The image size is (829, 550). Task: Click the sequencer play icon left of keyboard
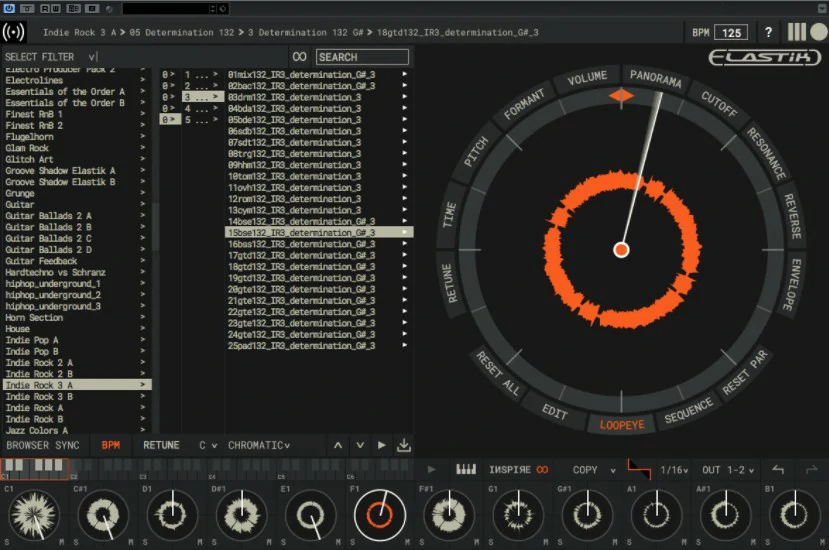pyautogui.click(x=431, y=469)
